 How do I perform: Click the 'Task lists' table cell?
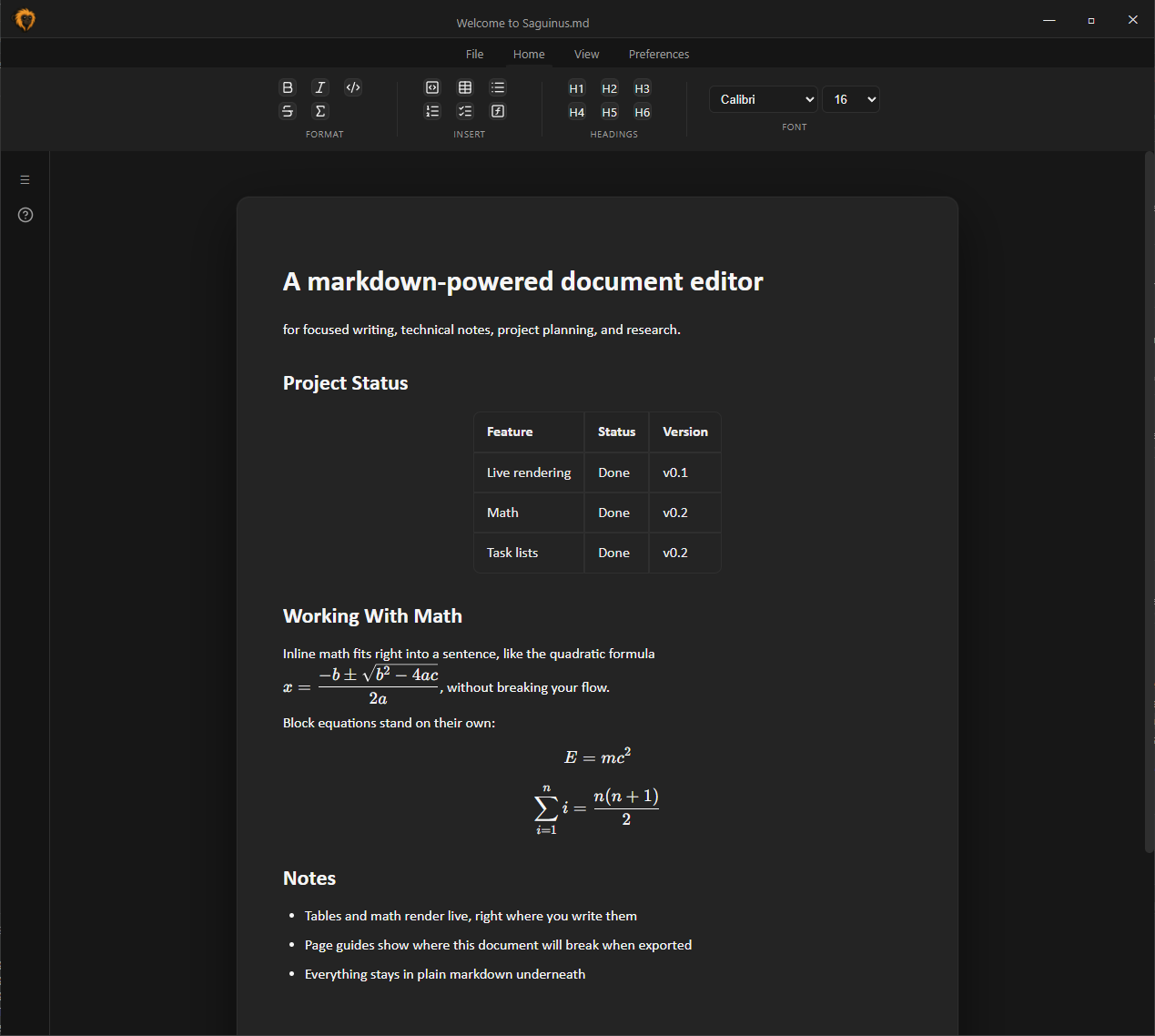(x=529, y=553)
